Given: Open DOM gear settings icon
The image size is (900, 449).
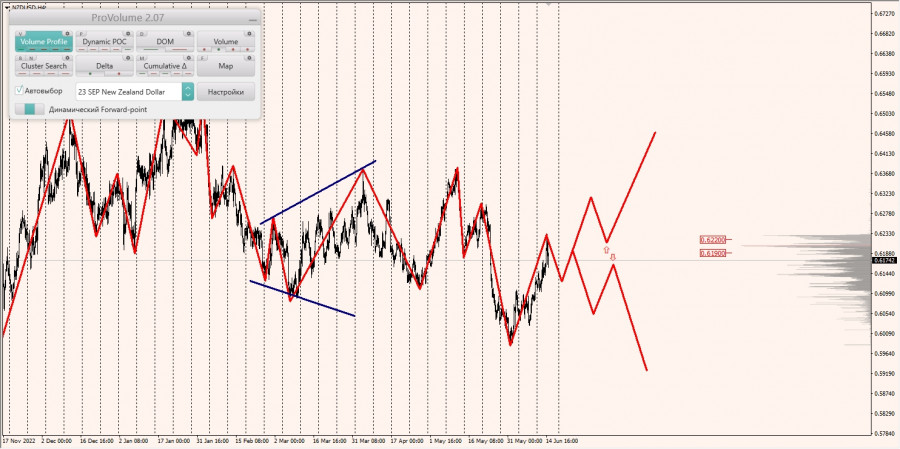Looking at the screenshot, I should 189,34.
